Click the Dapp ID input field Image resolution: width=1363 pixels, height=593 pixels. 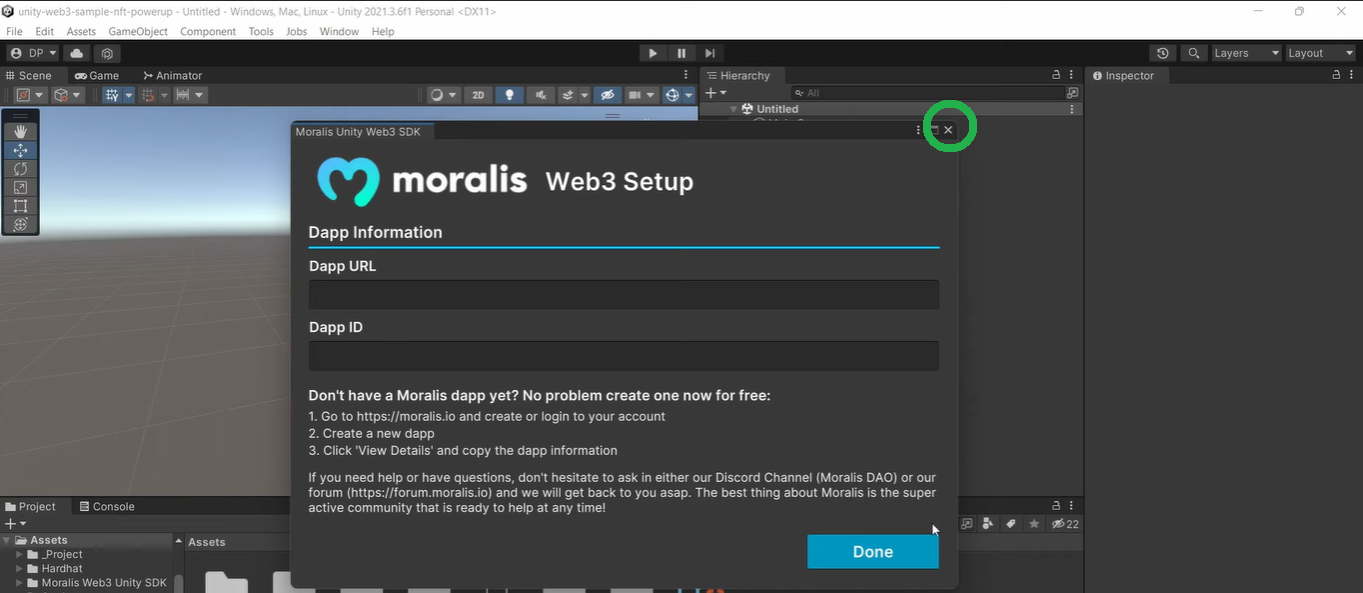[x=623, y=356]
